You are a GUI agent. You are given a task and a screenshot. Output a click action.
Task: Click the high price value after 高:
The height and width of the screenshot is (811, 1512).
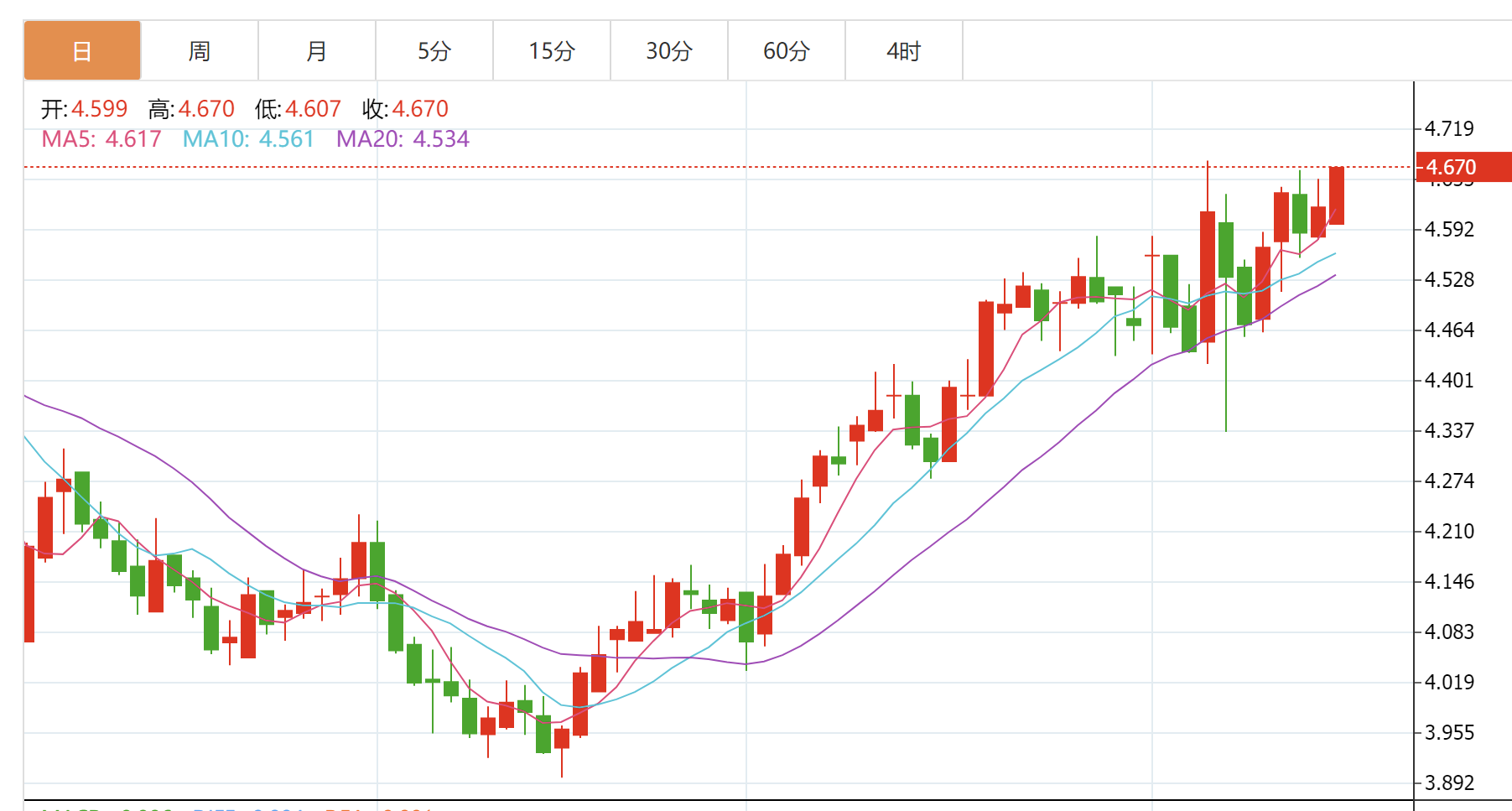pyautogui.click(x=206, y=109)
